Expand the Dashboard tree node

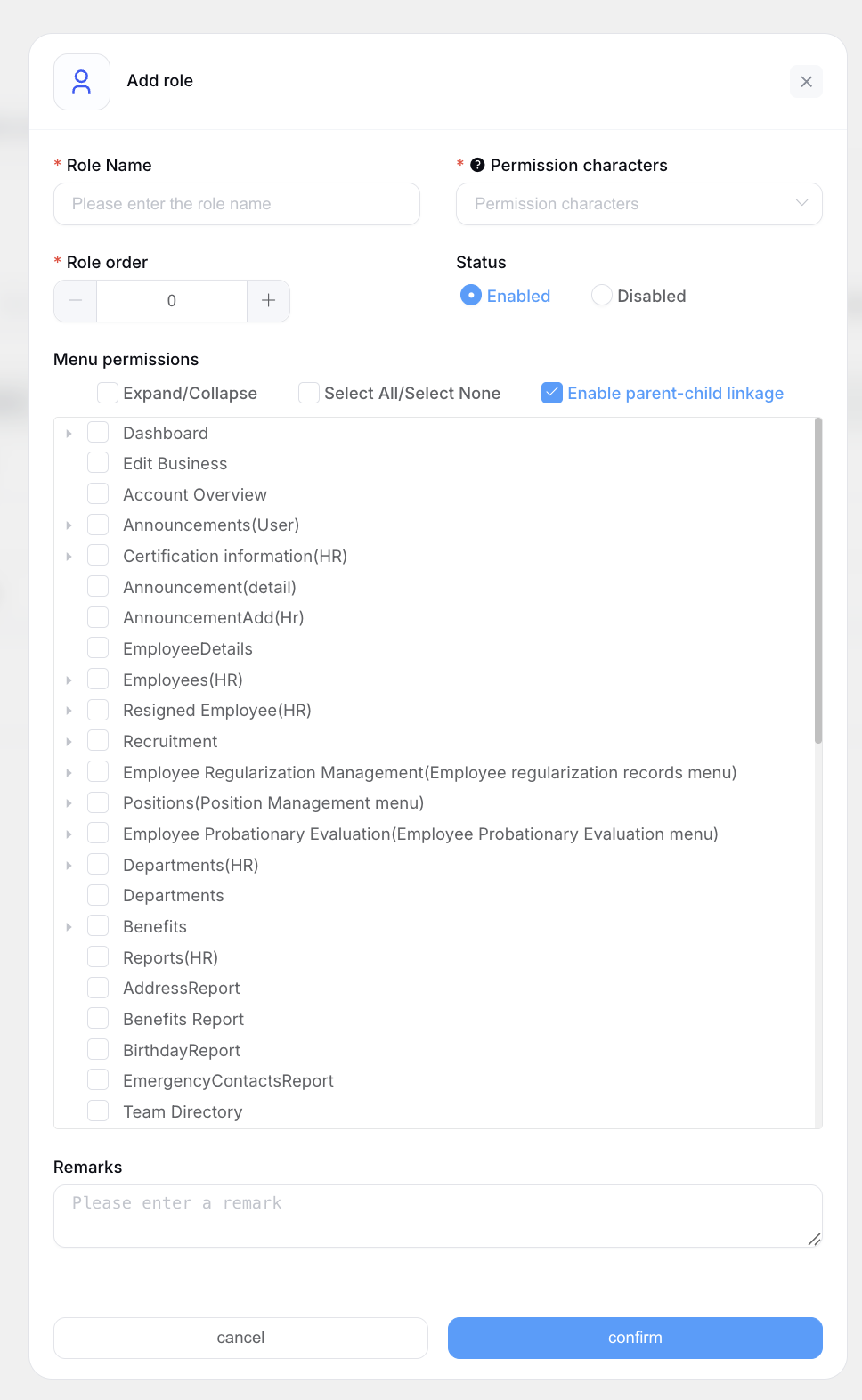69,434
